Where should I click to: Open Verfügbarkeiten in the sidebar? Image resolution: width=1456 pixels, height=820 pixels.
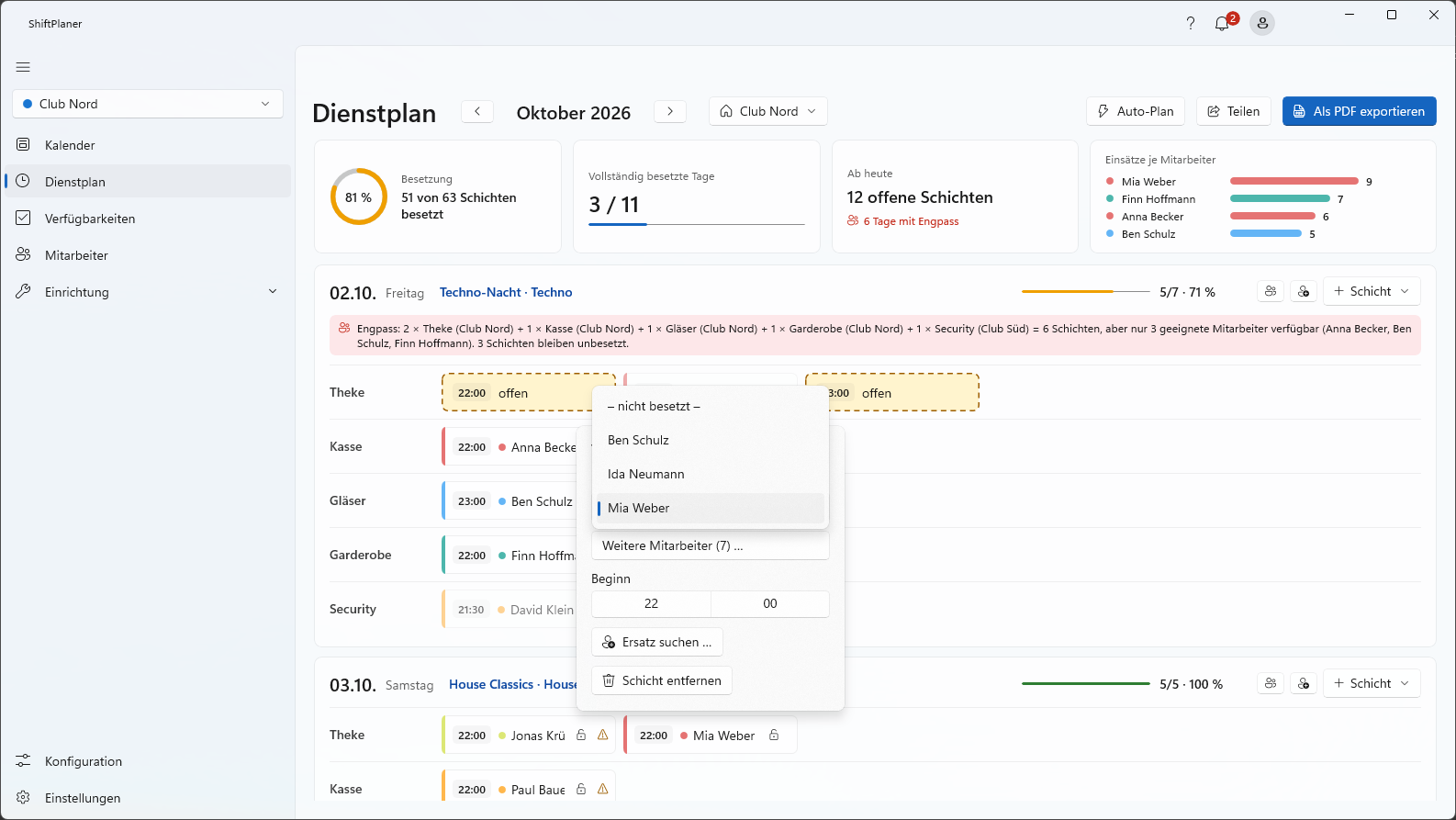(147, 219)
